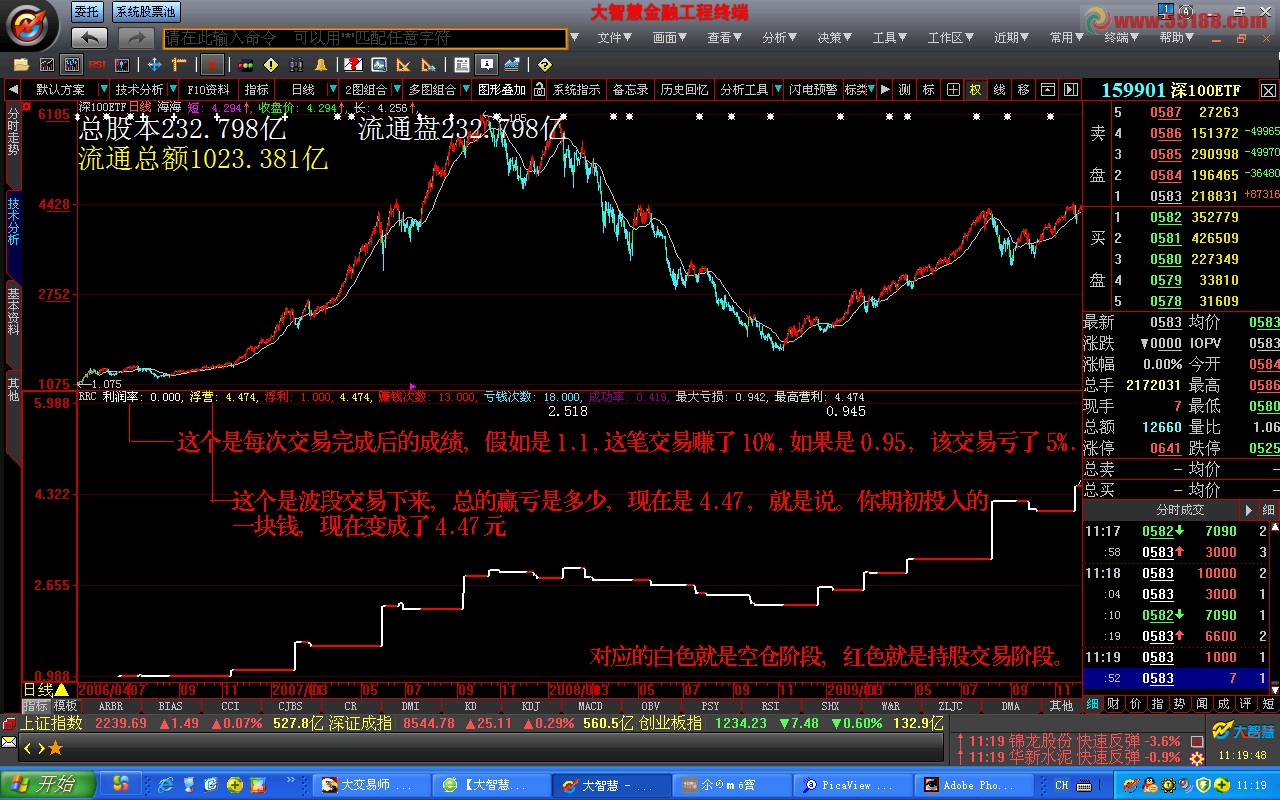This screenshot has width=1280, height=800.
Task: Click the open folder toolbar icon
Action: click(x=21, y=65)
